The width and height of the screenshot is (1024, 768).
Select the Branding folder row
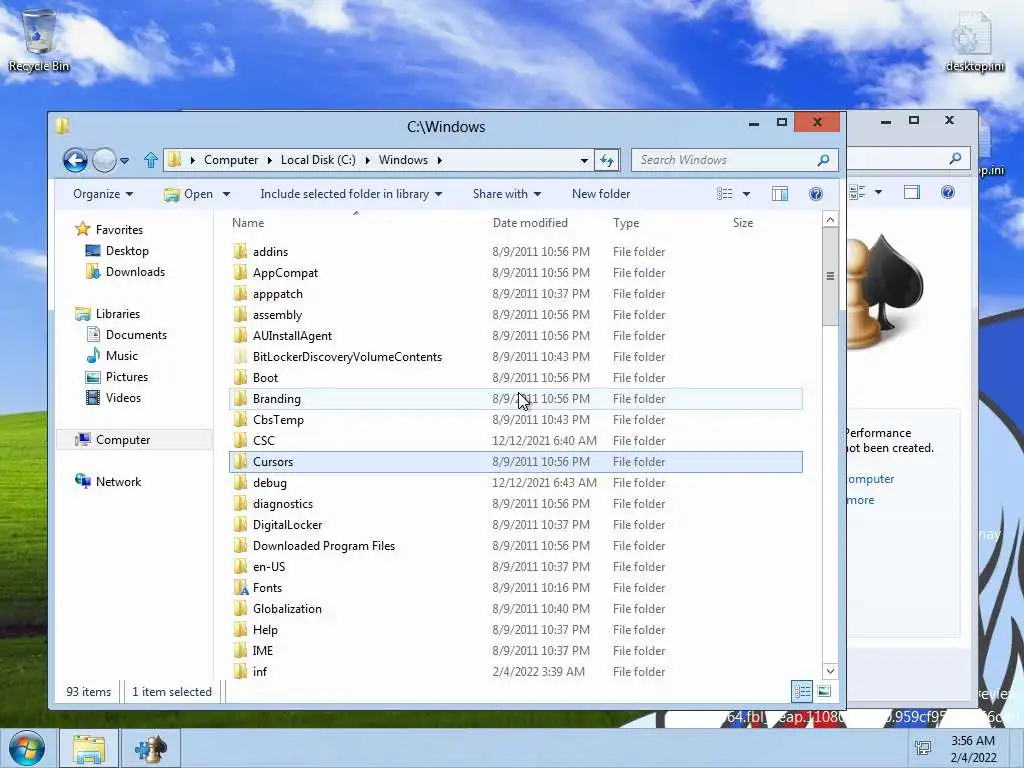click(x=516, y=399)
